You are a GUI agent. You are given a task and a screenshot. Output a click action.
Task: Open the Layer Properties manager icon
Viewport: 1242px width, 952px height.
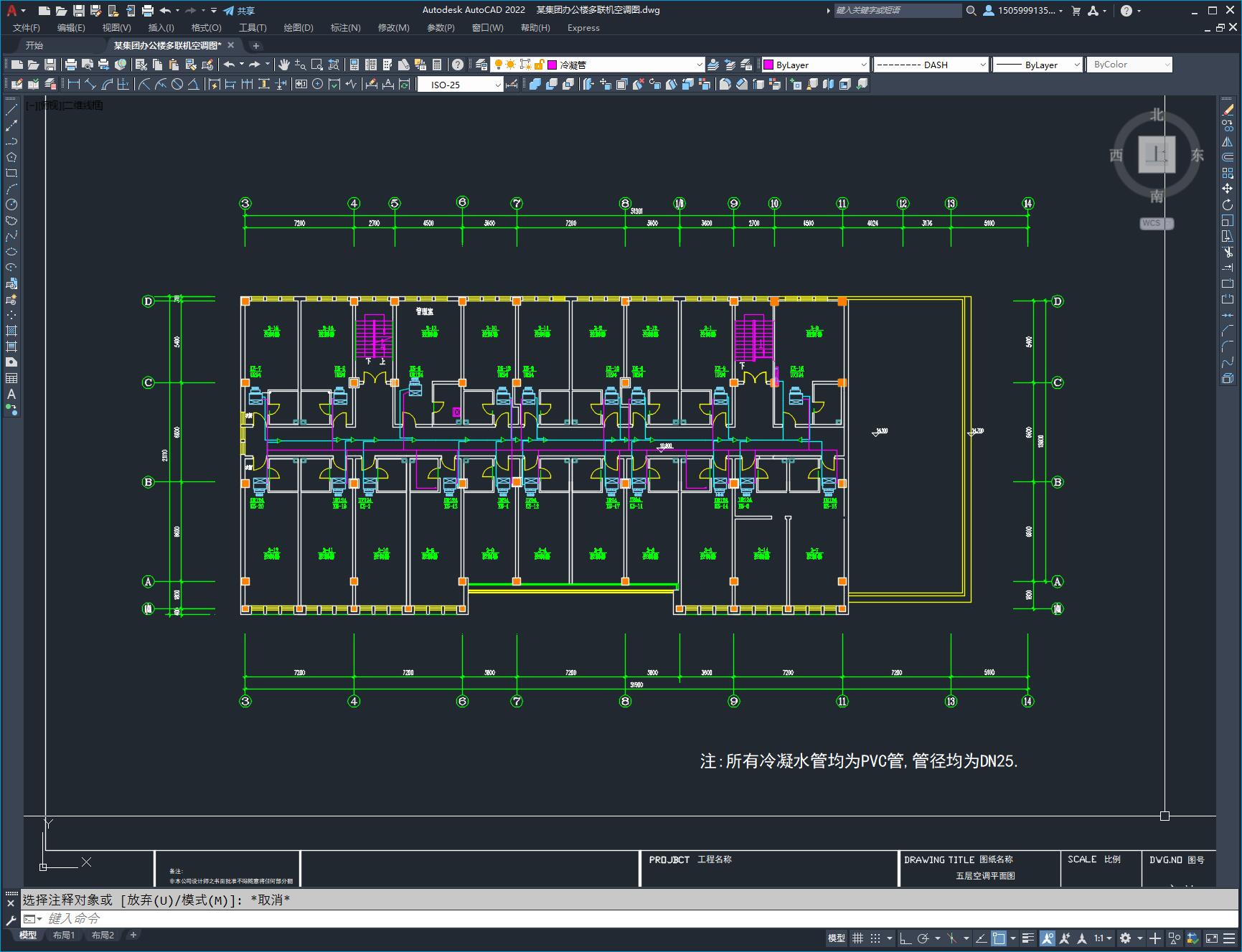(481, 65)
